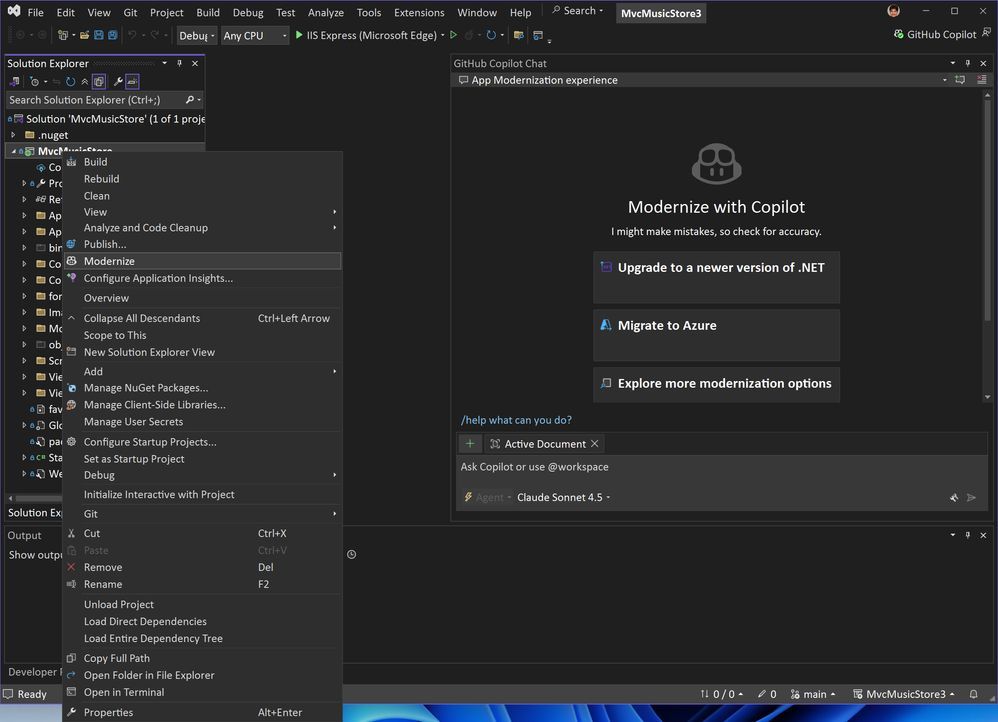This screenshot has width=998, height=722.
Task: Toggle Sync with Active Document icon
Action: tap(54, 81)
